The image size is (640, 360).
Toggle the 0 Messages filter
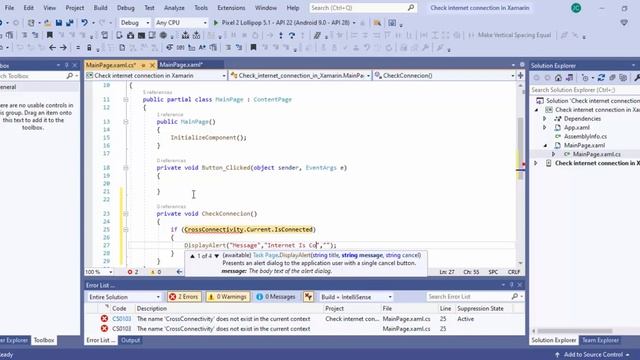(x=276, y=297)
